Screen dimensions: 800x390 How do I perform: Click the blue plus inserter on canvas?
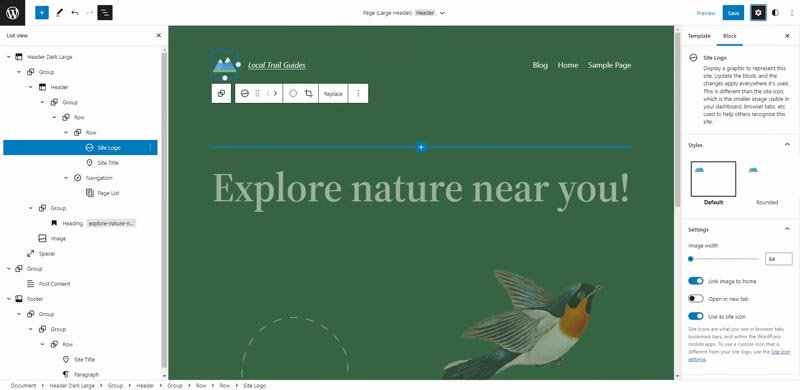(421, 147)
